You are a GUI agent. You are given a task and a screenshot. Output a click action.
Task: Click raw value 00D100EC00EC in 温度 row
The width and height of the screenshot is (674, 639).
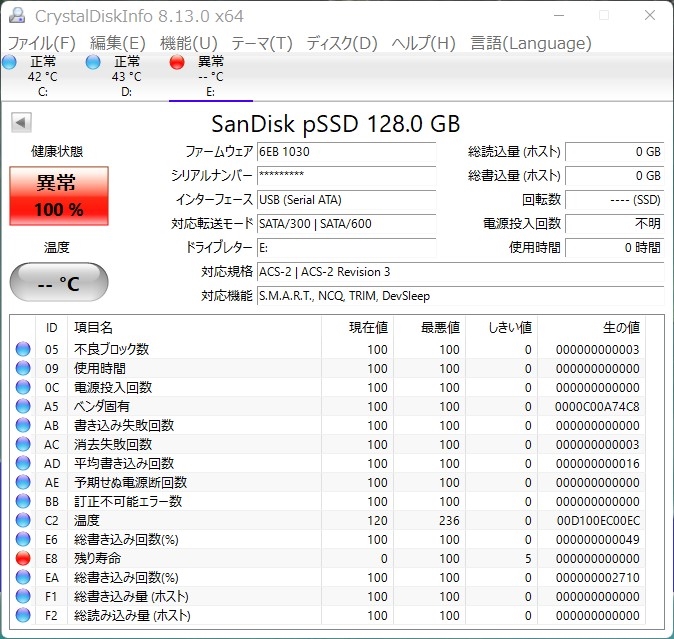click(598, 521)
